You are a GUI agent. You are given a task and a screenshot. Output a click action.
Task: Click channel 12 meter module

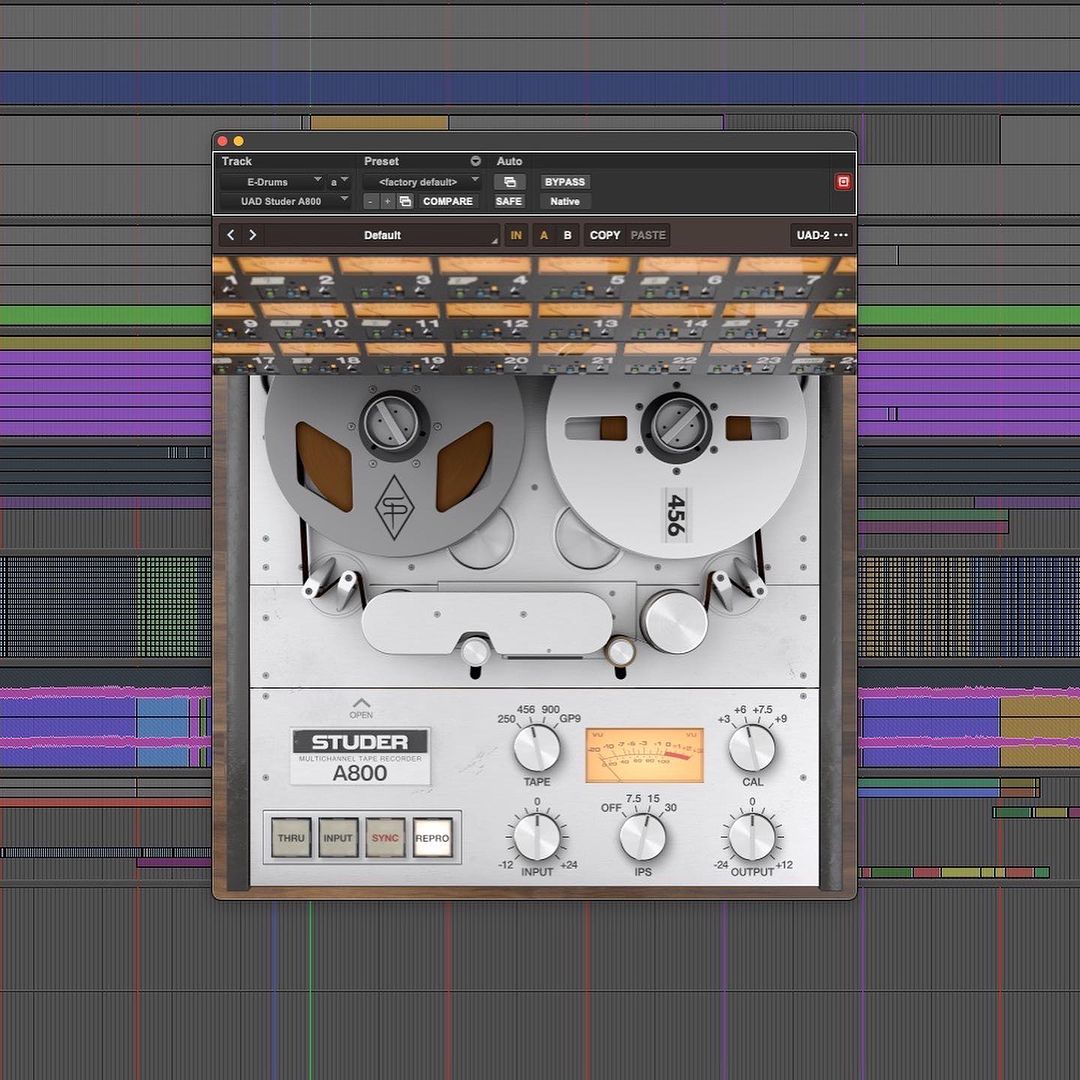tap(489, 322)
